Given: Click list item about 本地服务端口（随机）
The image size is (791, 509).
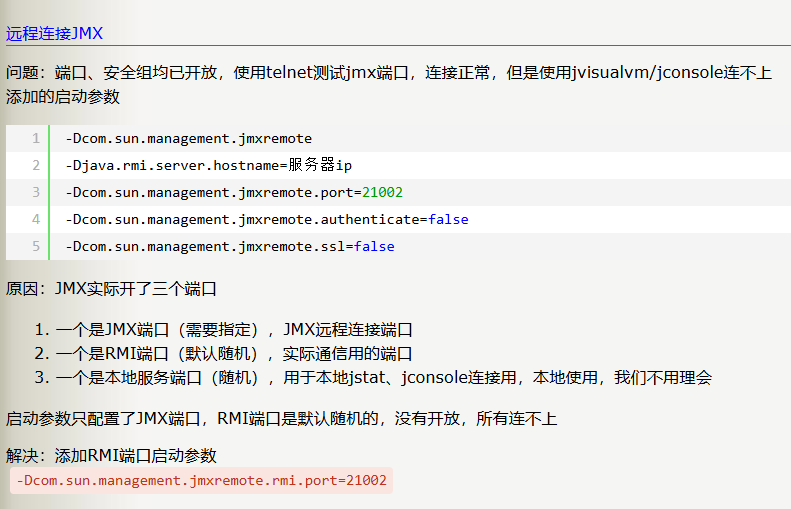Looking at the screenshot, I should pyautogui.click(x=384, y=377).
